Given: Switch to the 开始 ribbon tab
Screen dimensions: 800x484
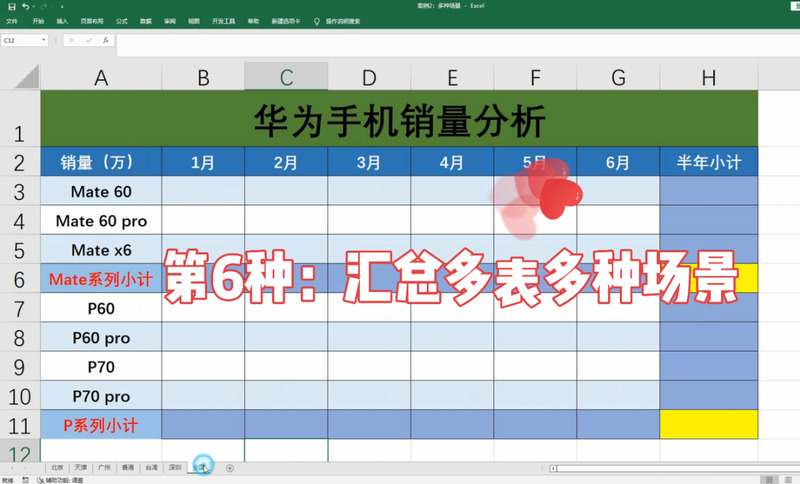Looking at the screenshot, I should coord(38,21).
